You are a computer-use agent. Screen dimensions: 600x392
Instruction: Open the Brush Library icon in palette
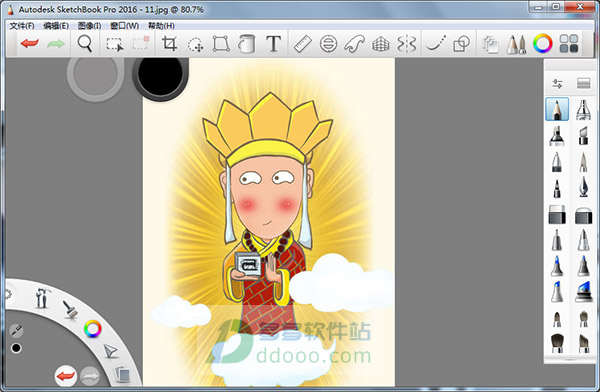[584, 83]
